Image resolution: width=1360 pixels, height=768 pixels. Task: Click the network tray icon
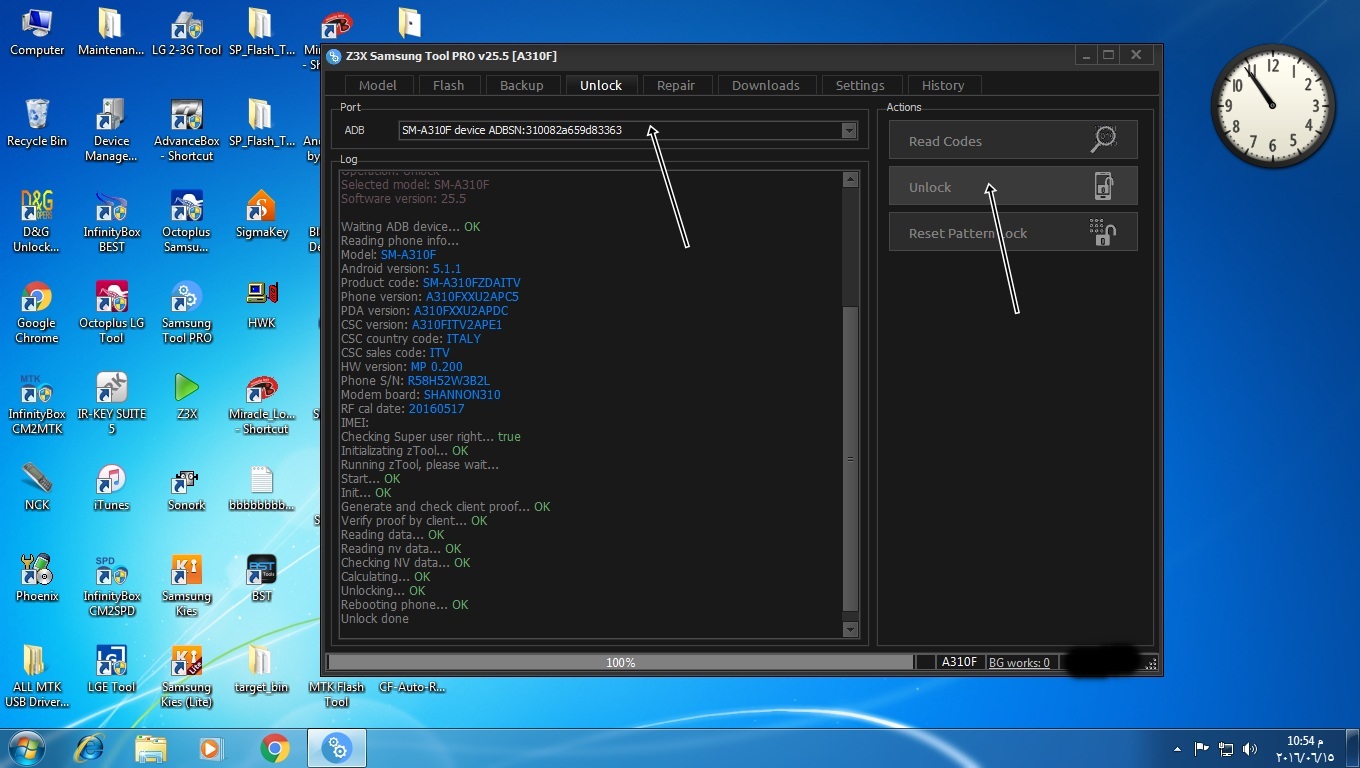pyautogui.click(x=1226, y=749)
